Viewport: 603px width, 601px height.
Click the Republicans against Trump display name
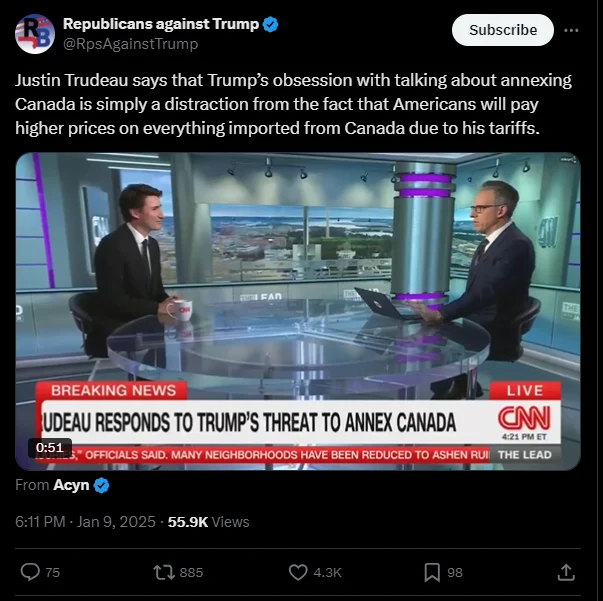pyautogui.click(x=161, y=24)
